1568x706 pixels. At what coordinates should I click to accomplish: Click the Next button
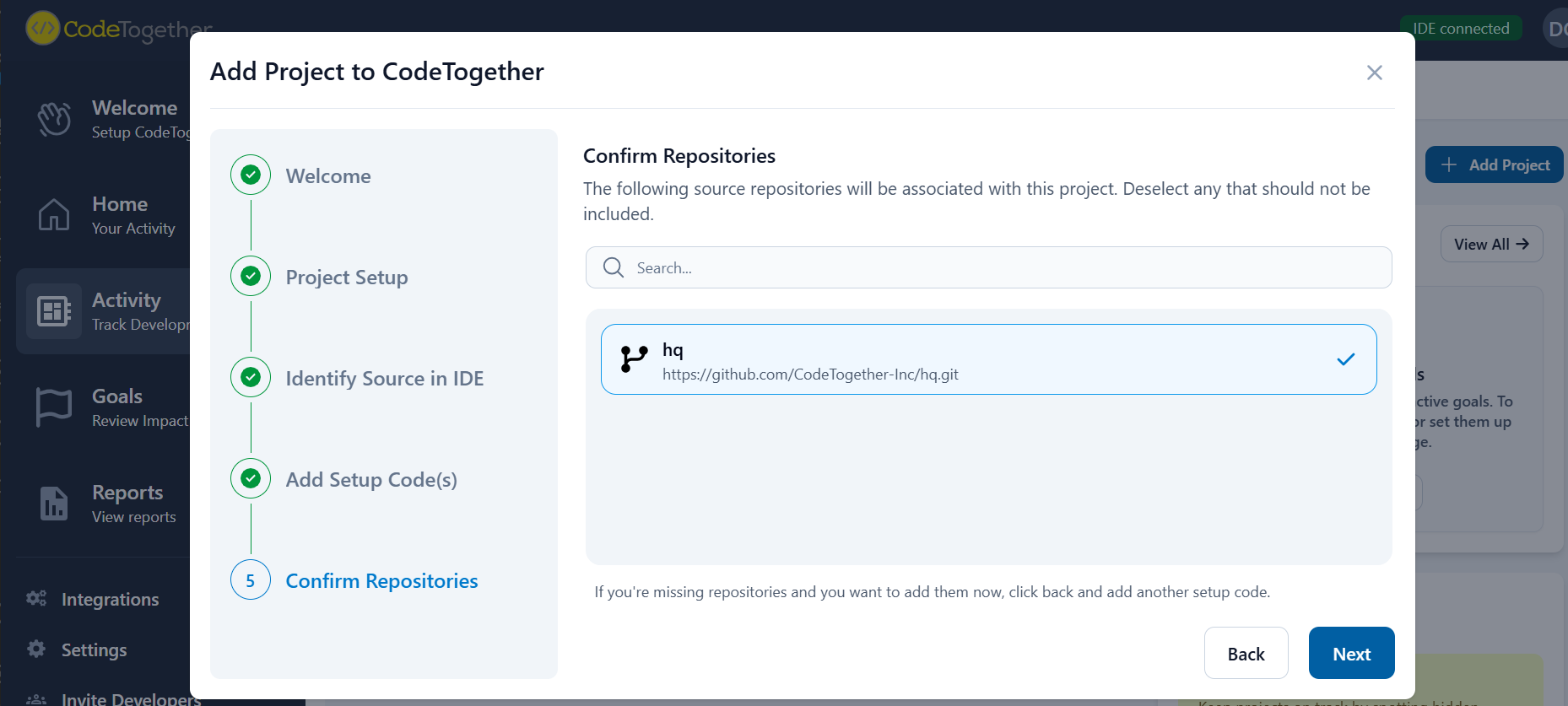click(1351, 653)
